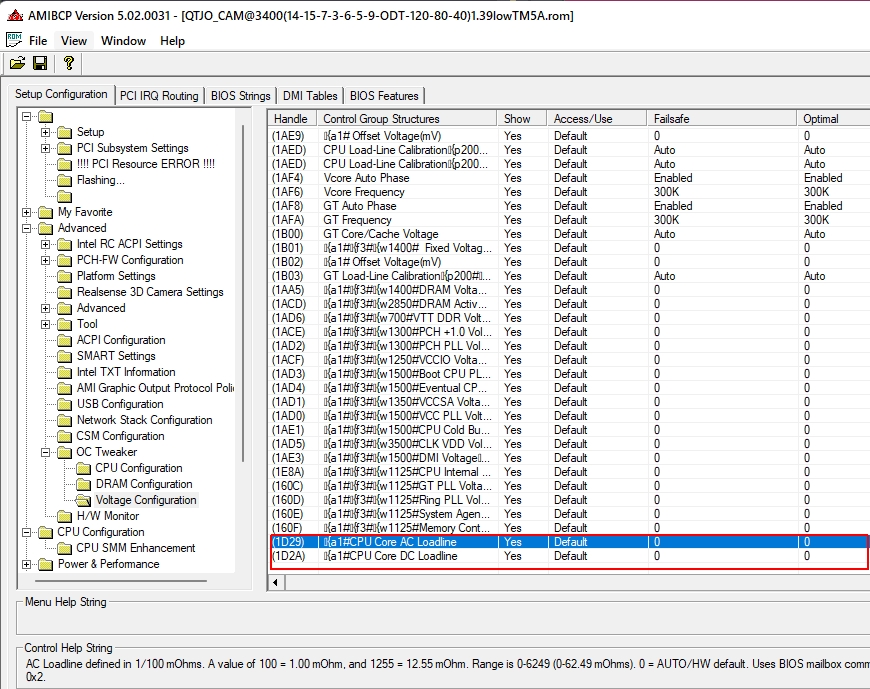Select the ACPI Configuration tree item

click(121, 340)
